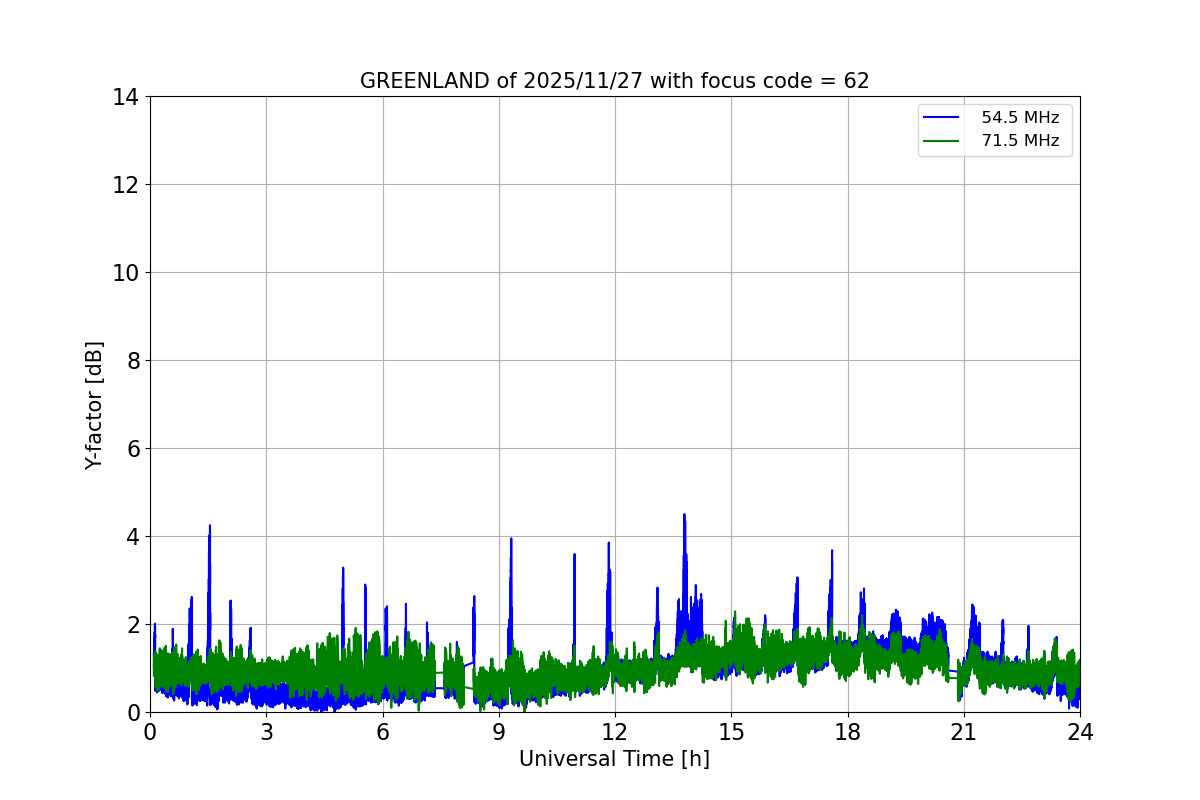The height and width of the screenshot is (800, 1200).
Task: Click y-axis tick label 10
Action: [126, 273]
